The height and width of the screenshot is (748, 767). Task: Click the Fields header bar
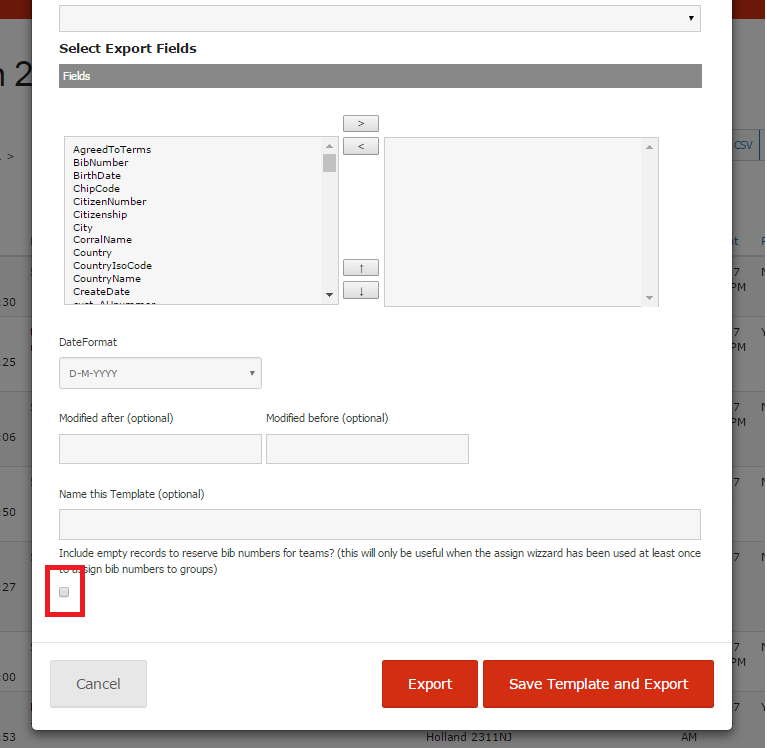click(x=380, y=76)
